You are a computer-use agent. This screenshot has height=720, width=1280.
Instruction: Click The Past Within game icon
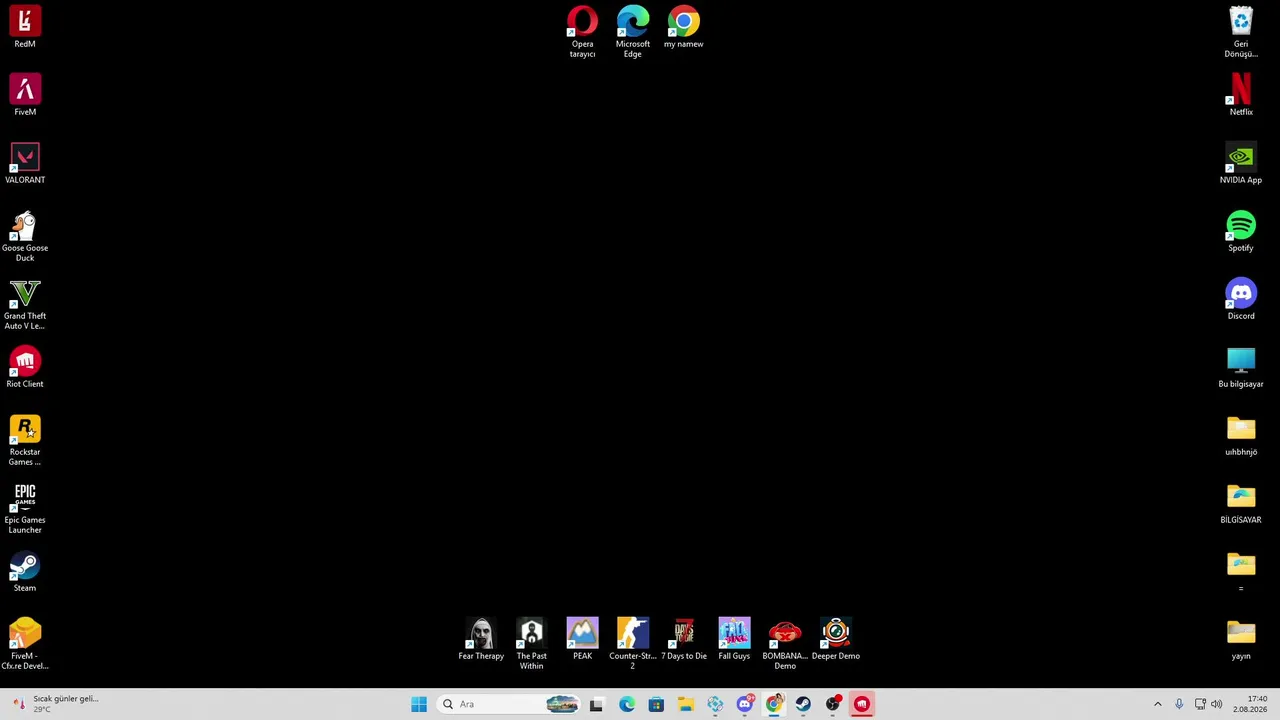(532, 644)
